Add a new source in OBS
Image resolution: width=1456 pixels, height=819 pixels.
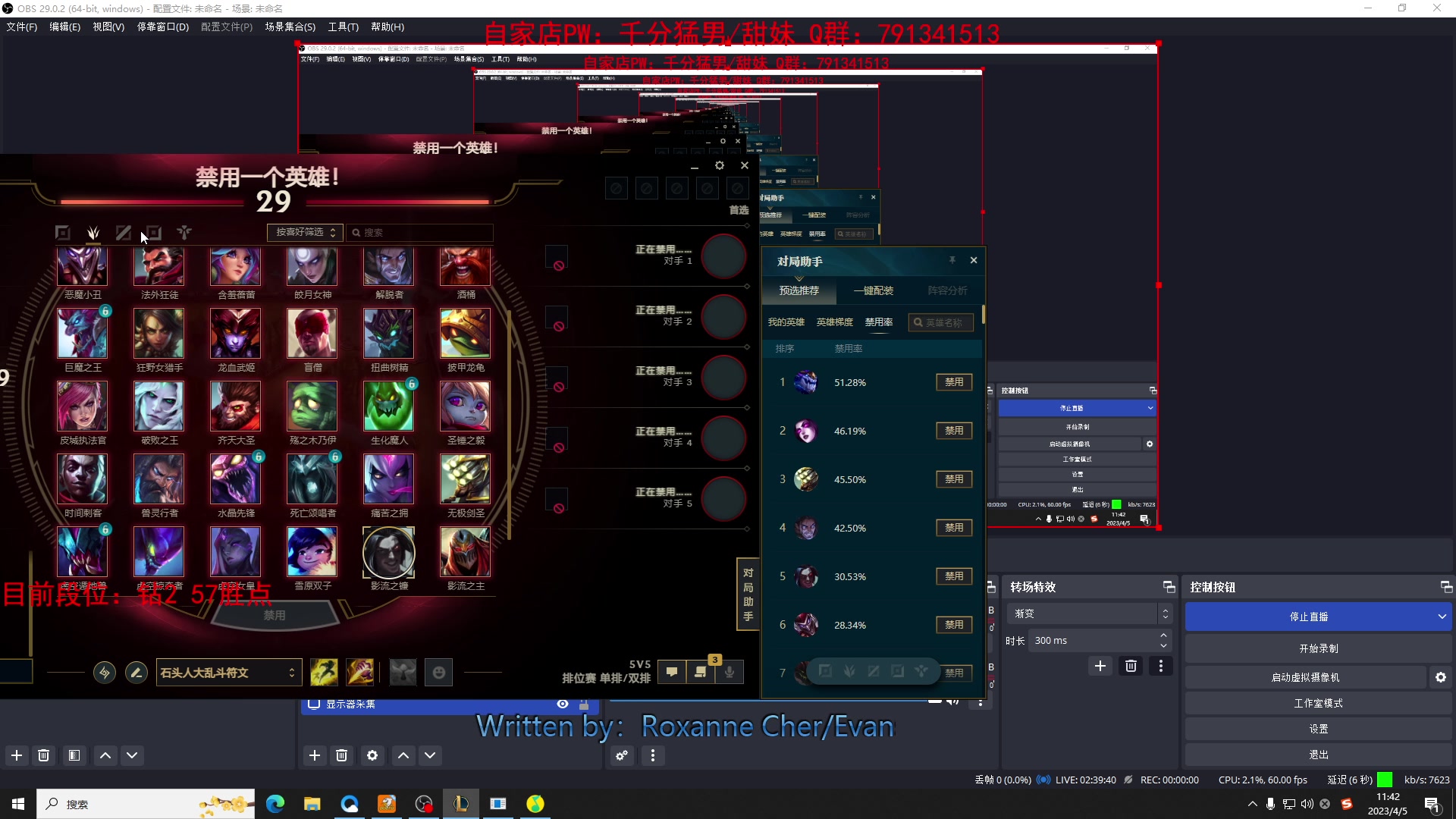(x=315, y=755)
